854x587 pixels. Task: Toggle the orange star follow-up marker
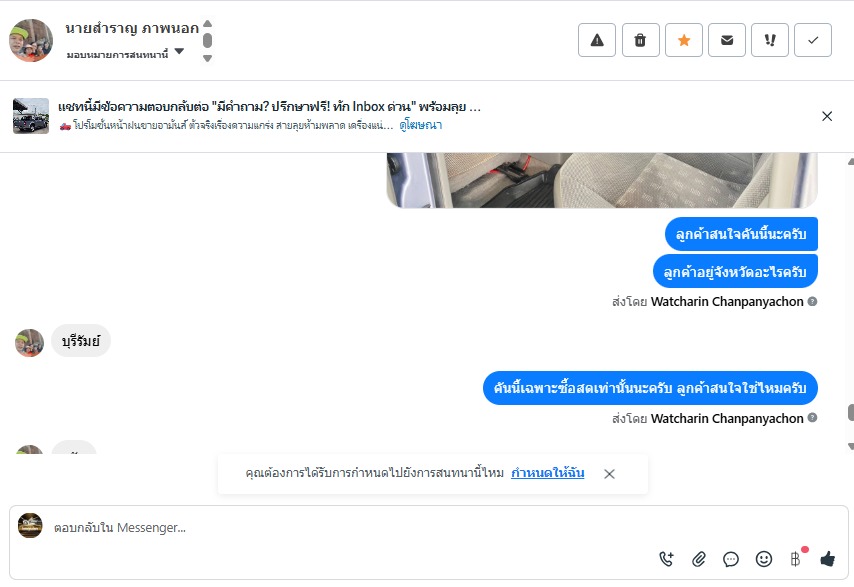click(x=684, y=40)
